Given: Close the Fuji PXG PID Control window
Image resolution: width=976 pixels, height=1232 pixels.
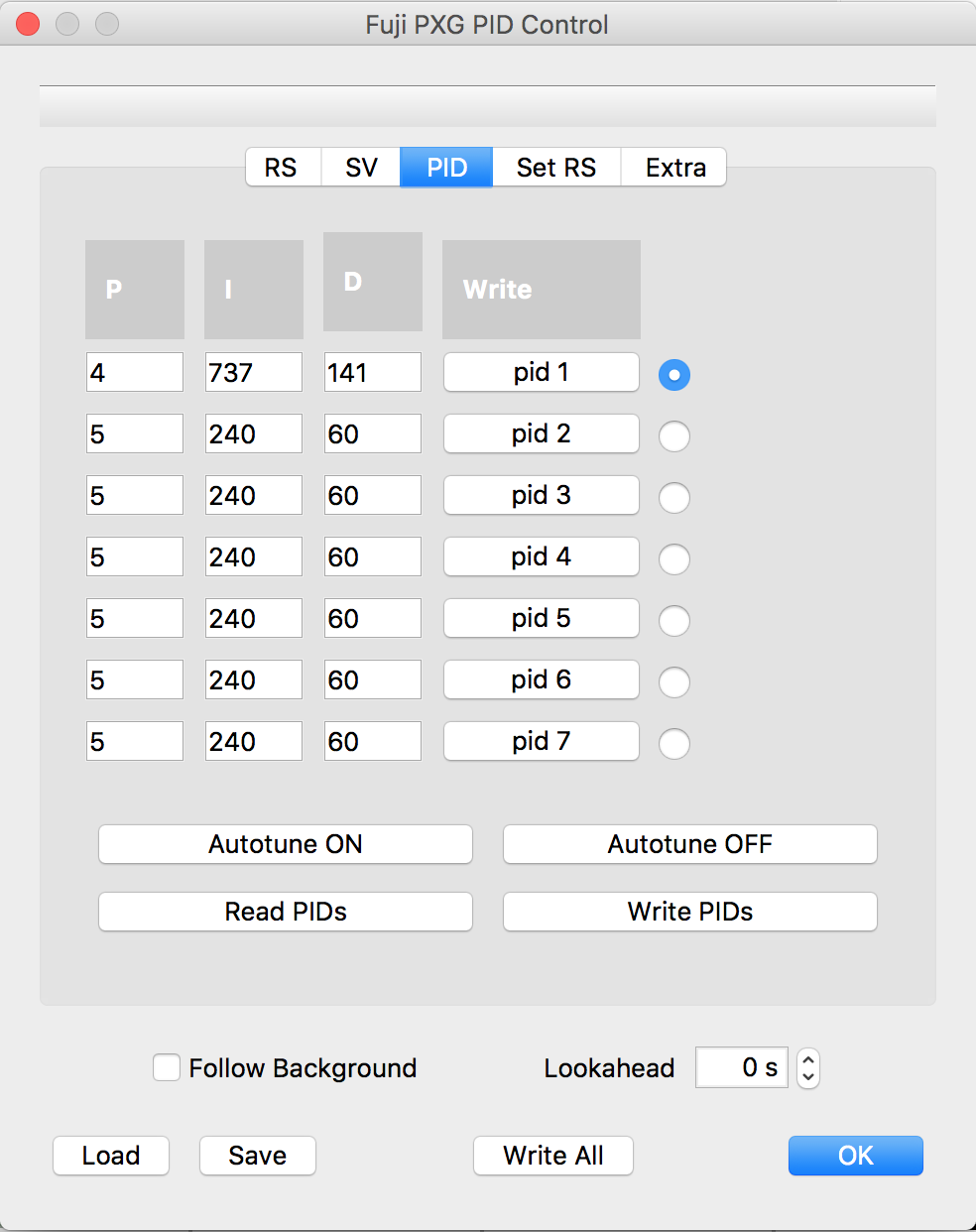Looking at the screenshot, I should tap(29, 24).
